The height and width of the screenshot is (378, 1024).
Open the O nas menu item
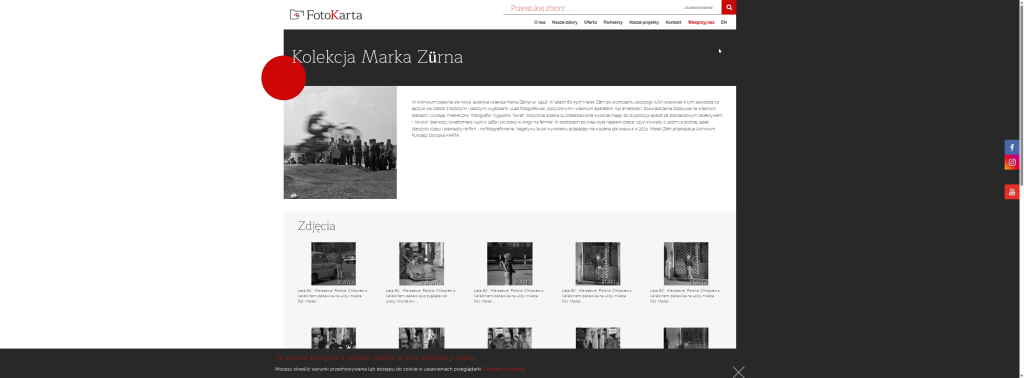point(539,22)
